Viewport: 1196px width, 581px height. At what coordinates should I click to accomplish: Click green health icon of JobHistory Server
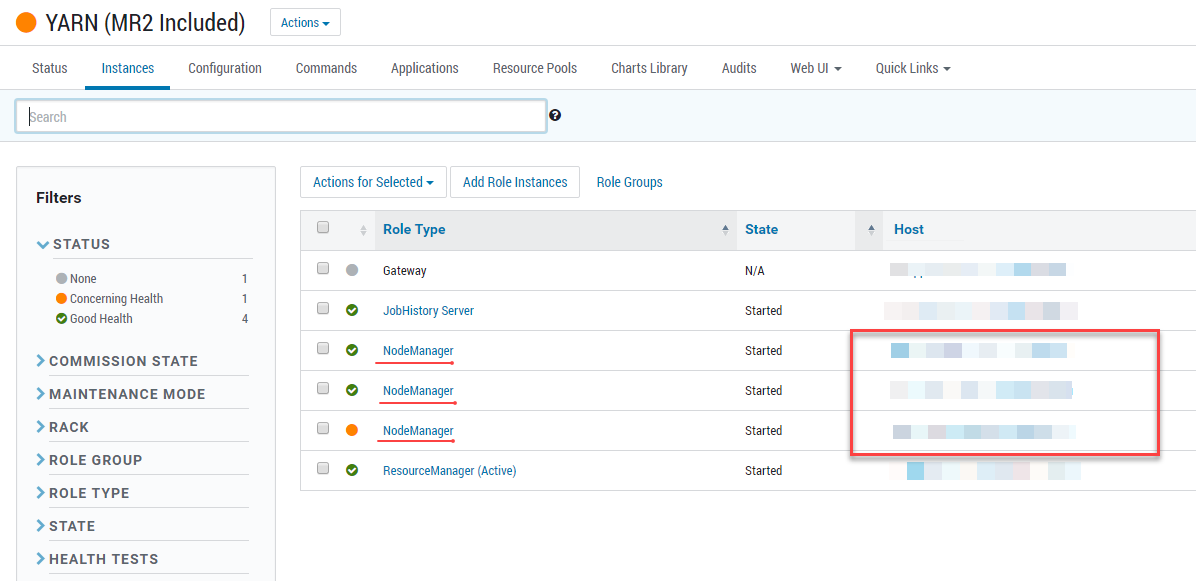click(352, 310)
